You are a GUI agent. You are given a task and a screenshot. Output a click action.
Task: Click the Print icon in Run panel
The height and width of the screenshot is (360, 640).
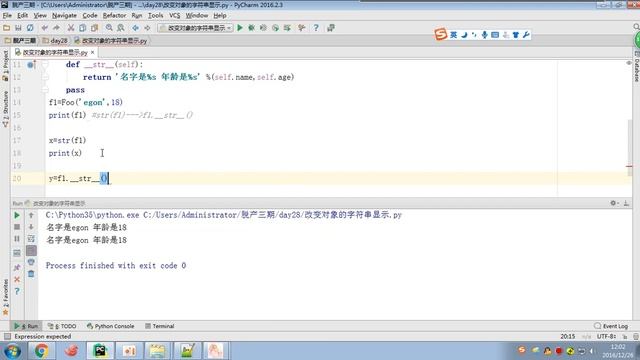point(31,262)
